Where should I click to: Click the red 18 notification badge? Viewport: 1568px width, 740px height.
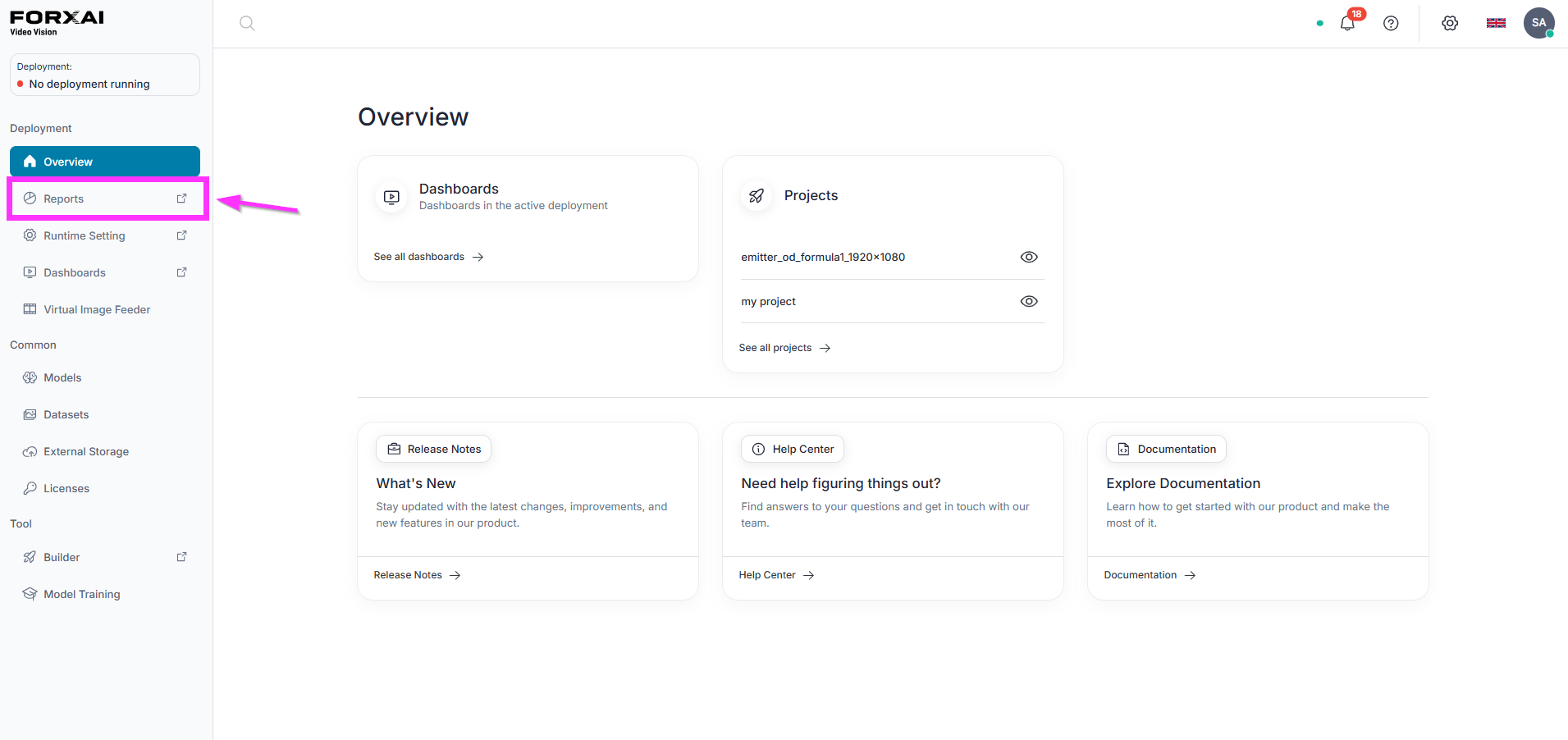click(1356, 14)
